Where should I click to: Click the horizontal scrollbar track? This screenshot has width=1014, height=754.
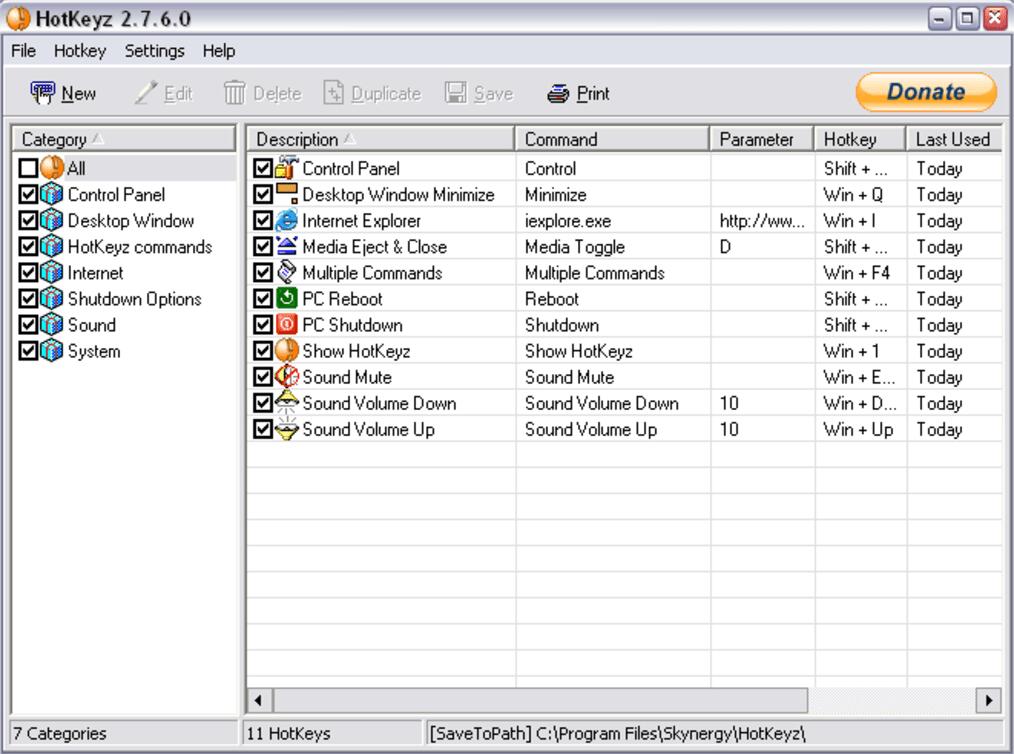[890, 700]
